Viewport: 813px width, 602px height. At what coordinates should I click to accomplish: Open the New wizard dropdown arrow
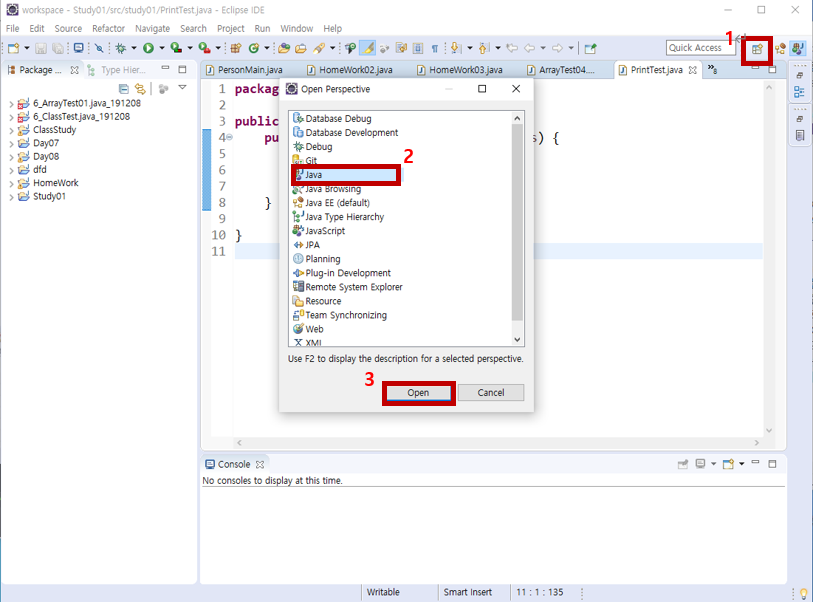click(27, 48)
